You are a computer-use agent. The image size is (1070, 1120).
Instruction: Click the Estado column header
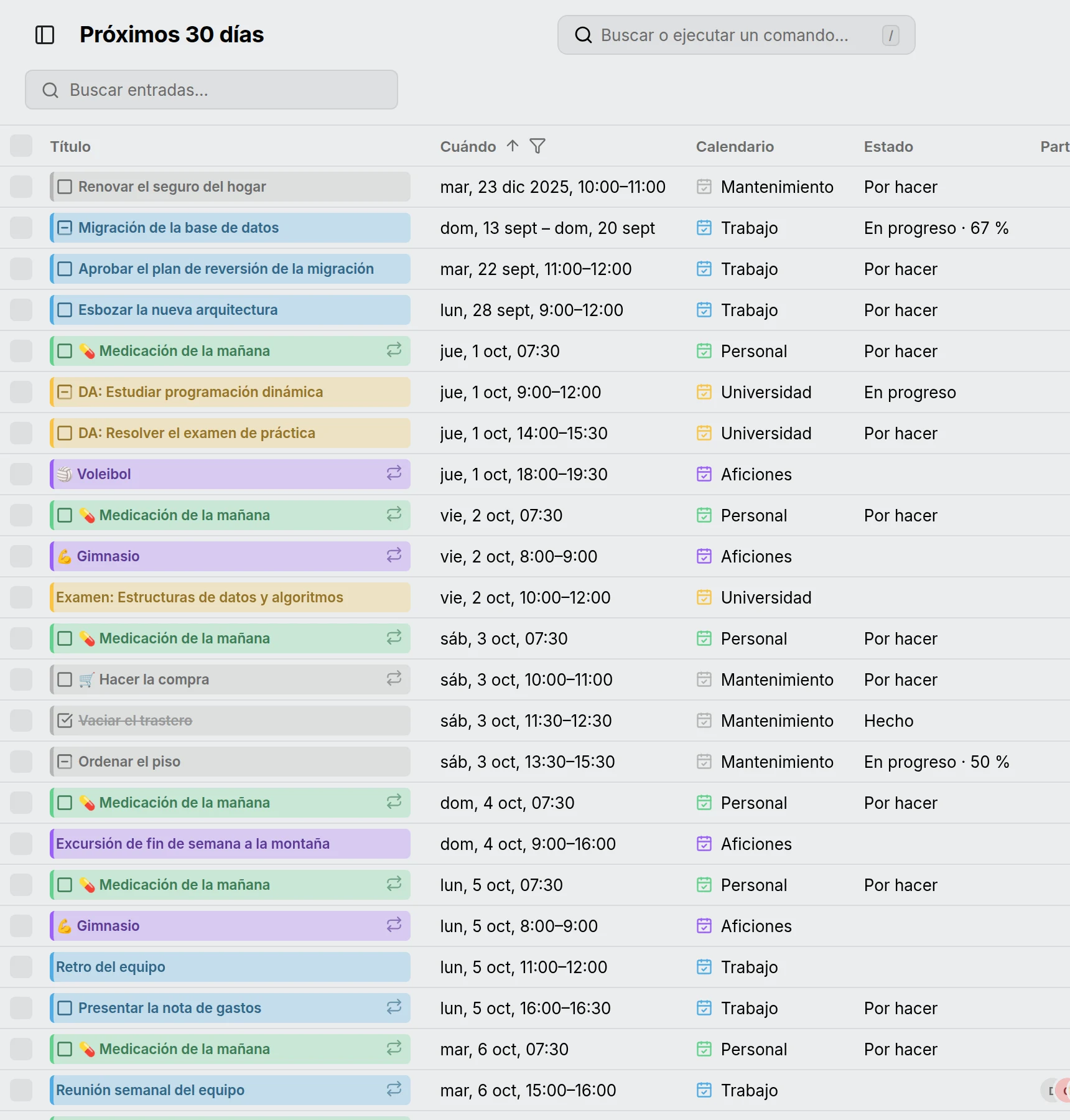point(888,147)
